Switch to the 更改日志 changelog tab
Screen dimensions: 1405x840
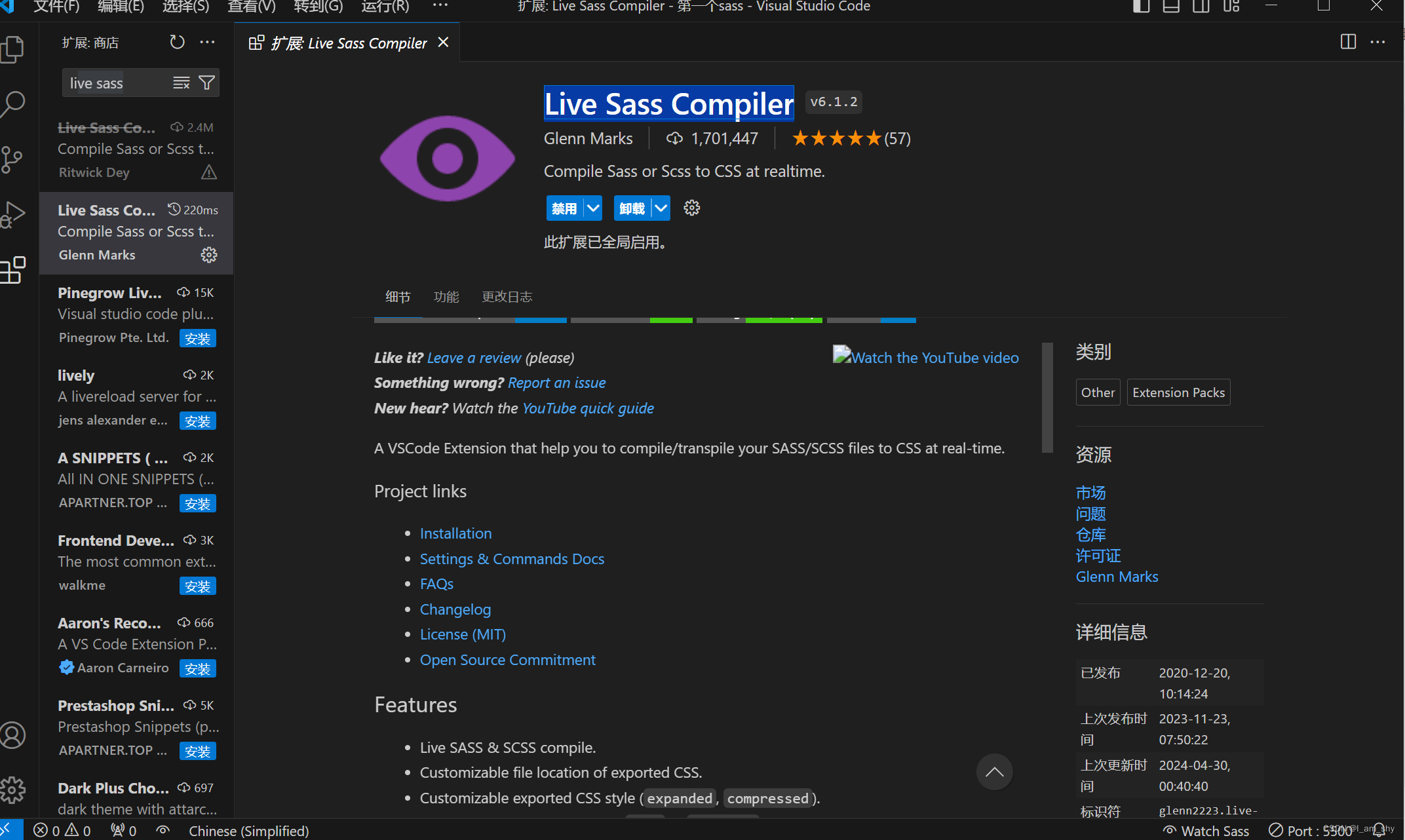[507, 297]
